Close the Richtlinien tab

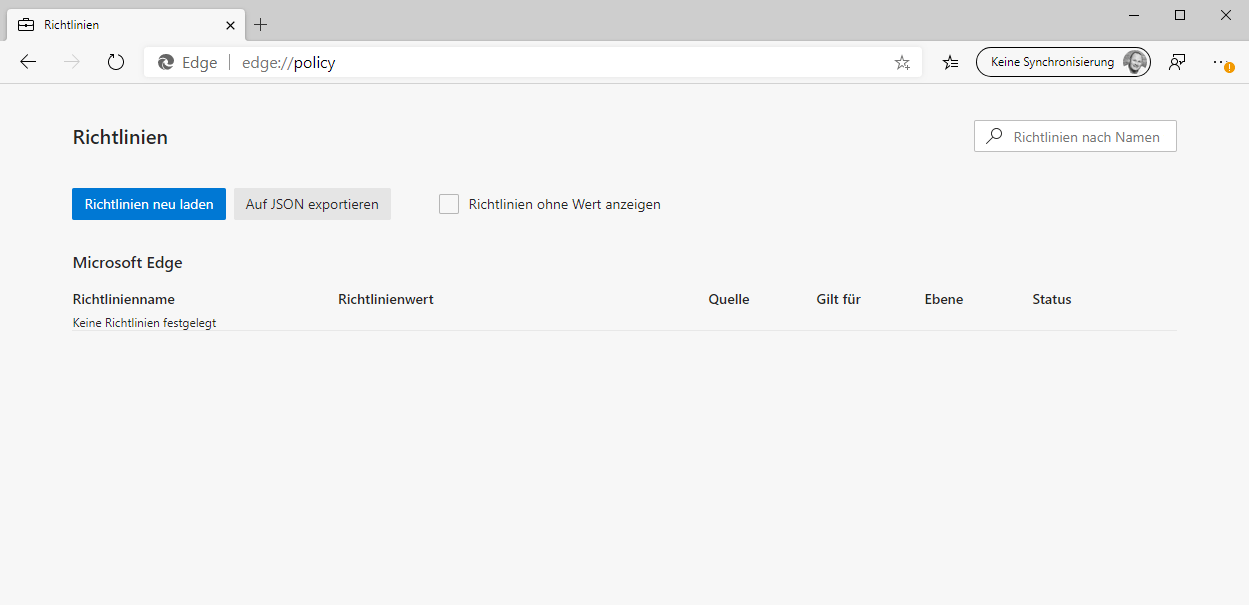230,24
